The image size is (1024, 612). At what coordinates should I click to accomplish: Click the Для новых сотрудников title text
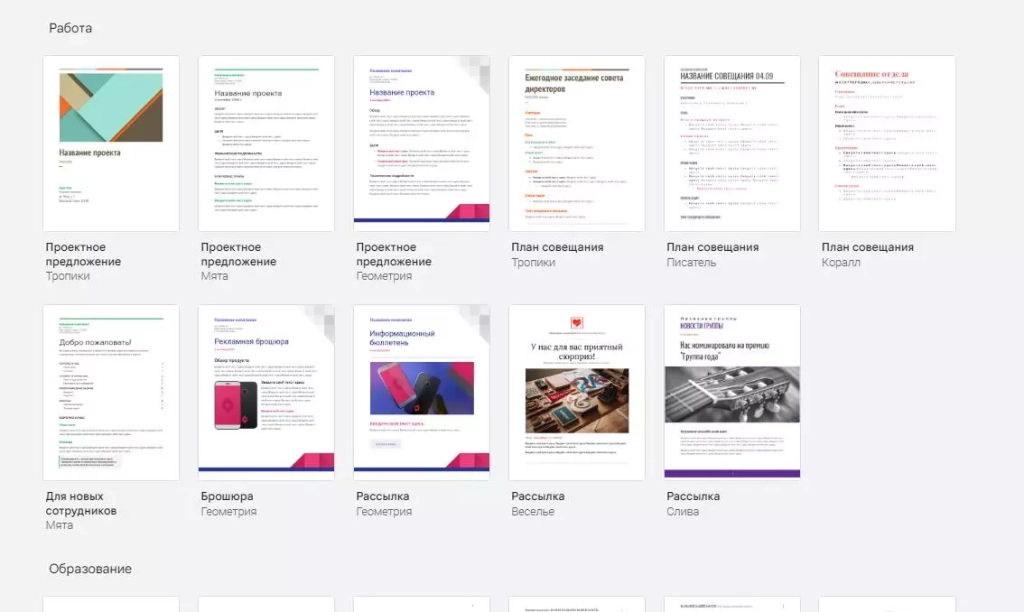point(81,503)
